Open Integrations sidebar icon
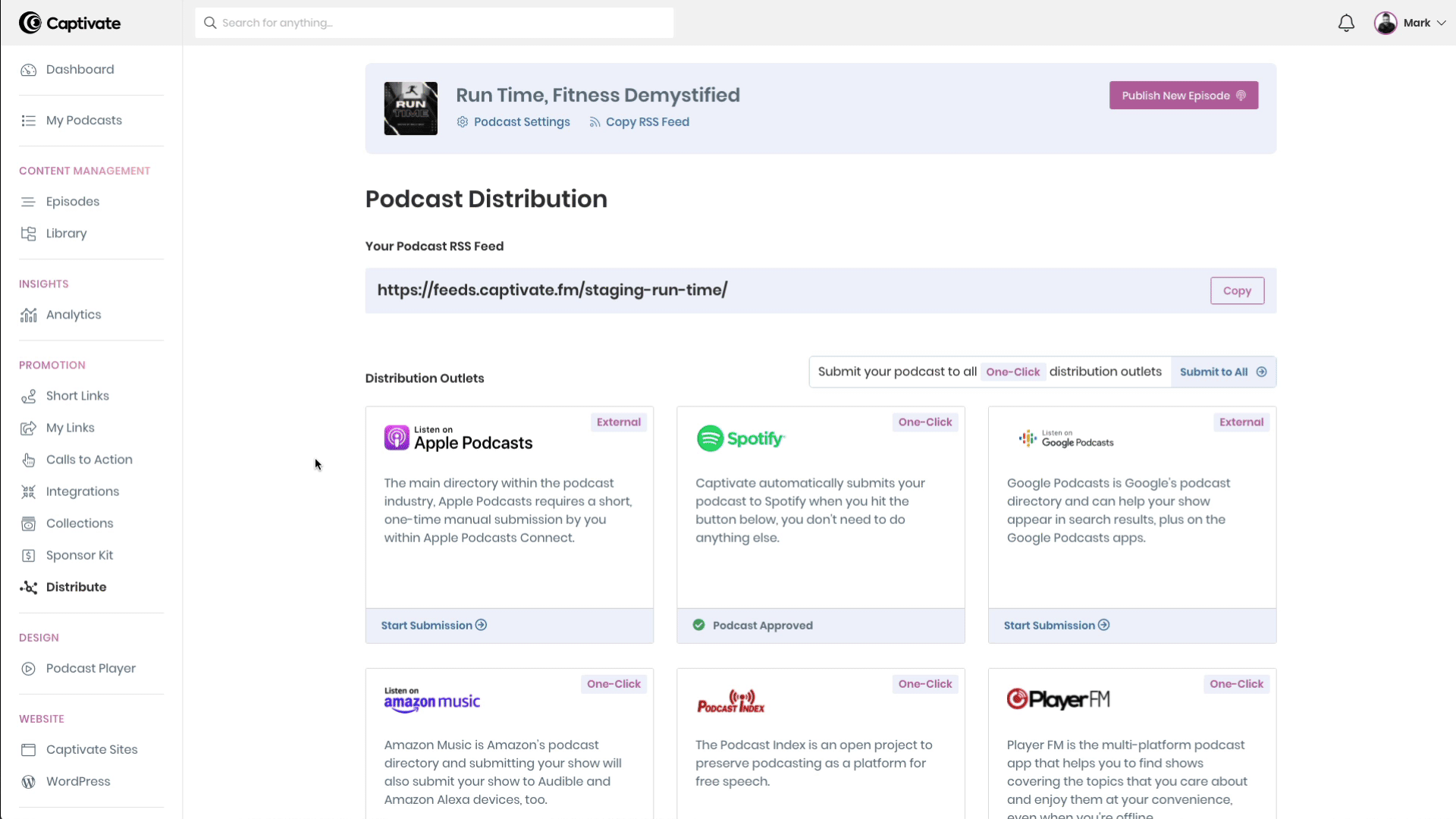 [x=27, y=491]
